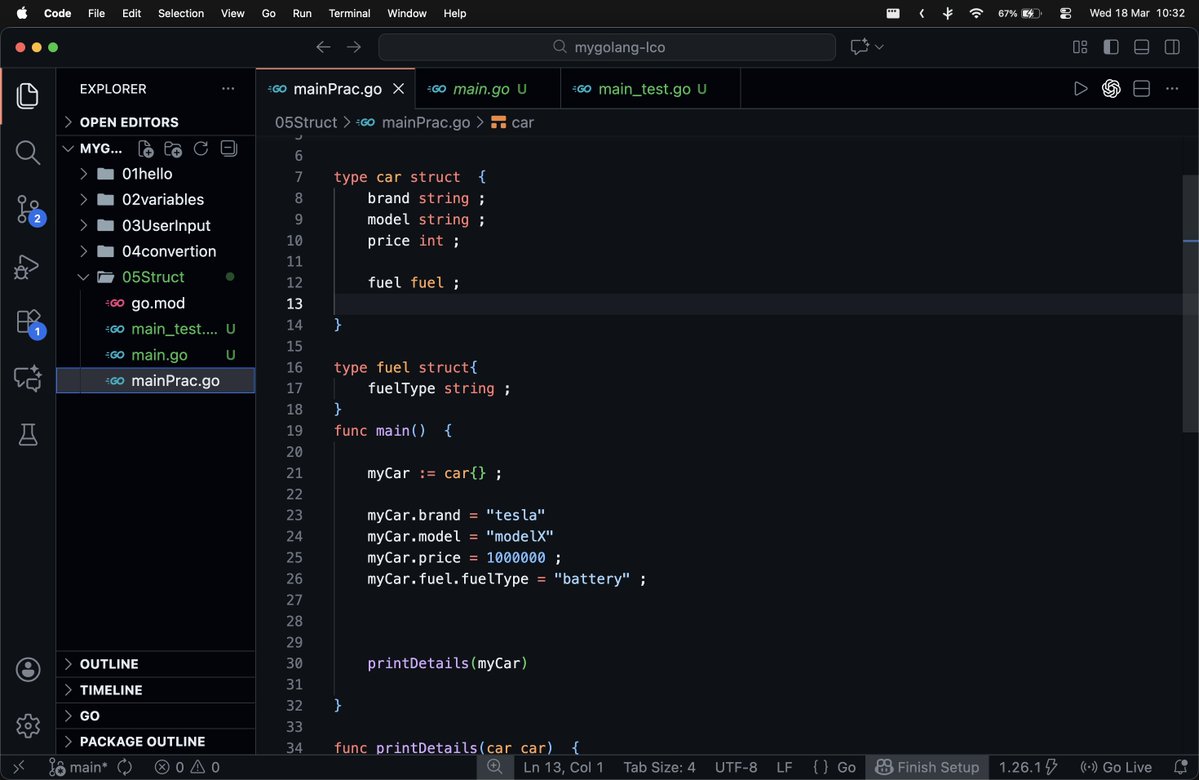Toggle the bottom Panel visibility
1199x780 pixels.
(1142, 47)
